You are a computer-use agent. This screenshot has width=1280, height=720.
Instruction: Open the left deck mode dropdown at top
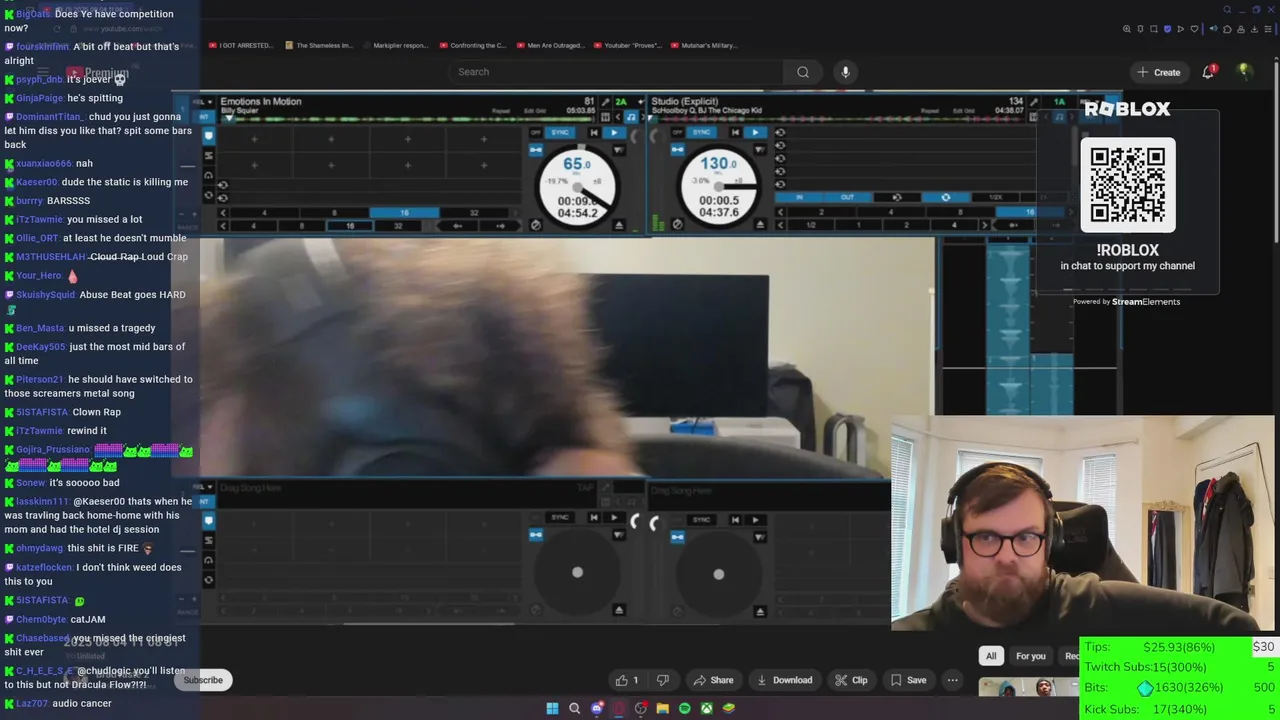tap(203, 102)
